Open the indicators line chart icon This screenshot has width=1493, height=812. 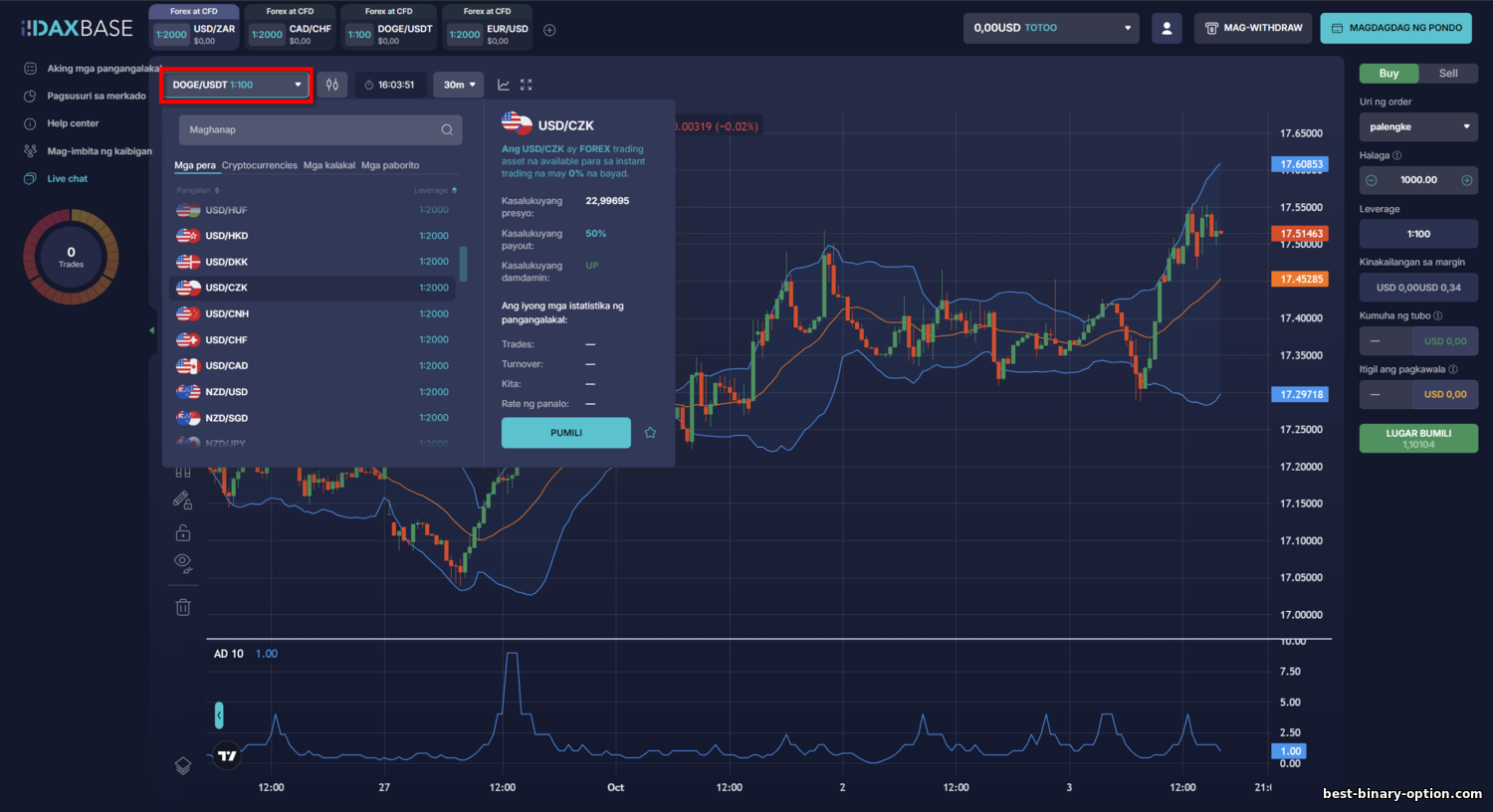tap(504, 85)
